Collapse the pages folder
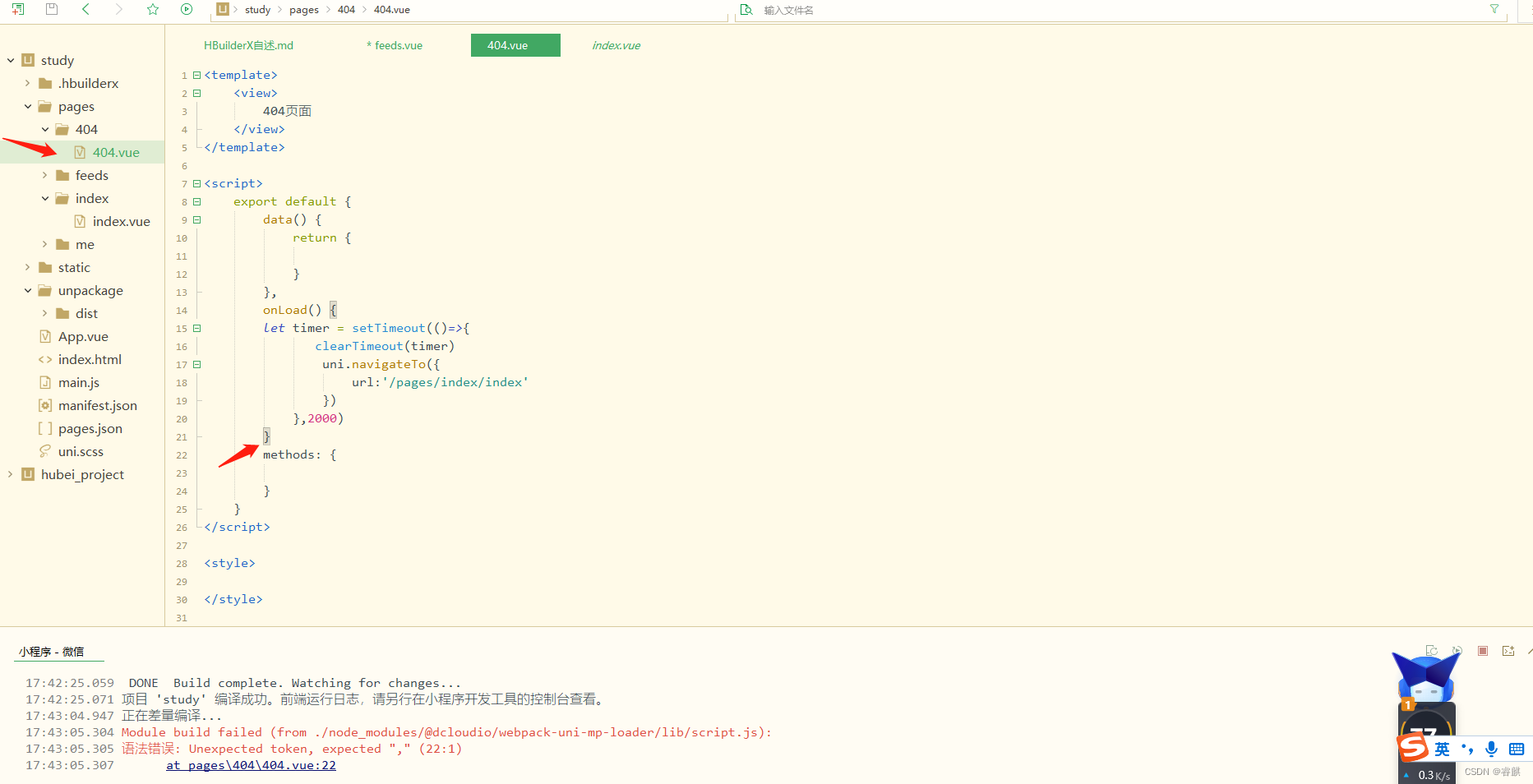The height and width of the screenshot is (784, 1533). tap(27, 106)
